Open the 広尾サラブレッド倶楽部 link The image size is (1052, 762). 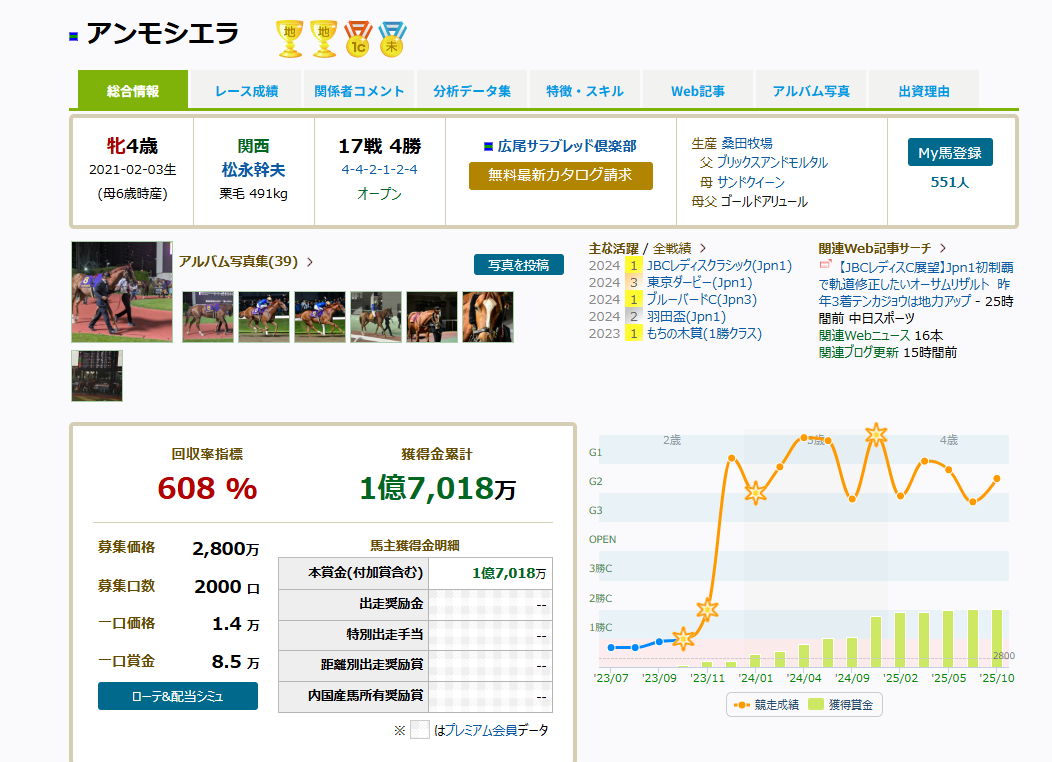(567, 146)
